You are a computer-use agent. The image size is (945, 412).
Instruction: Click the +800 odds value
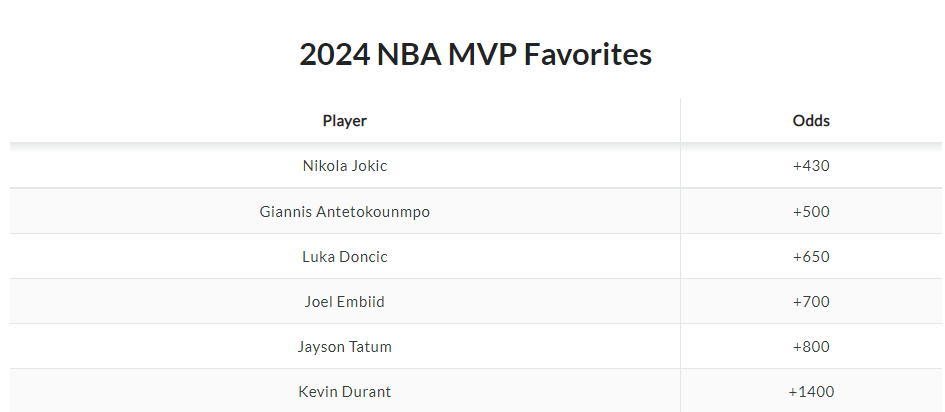pyautogui.click(x=811, y=347)
